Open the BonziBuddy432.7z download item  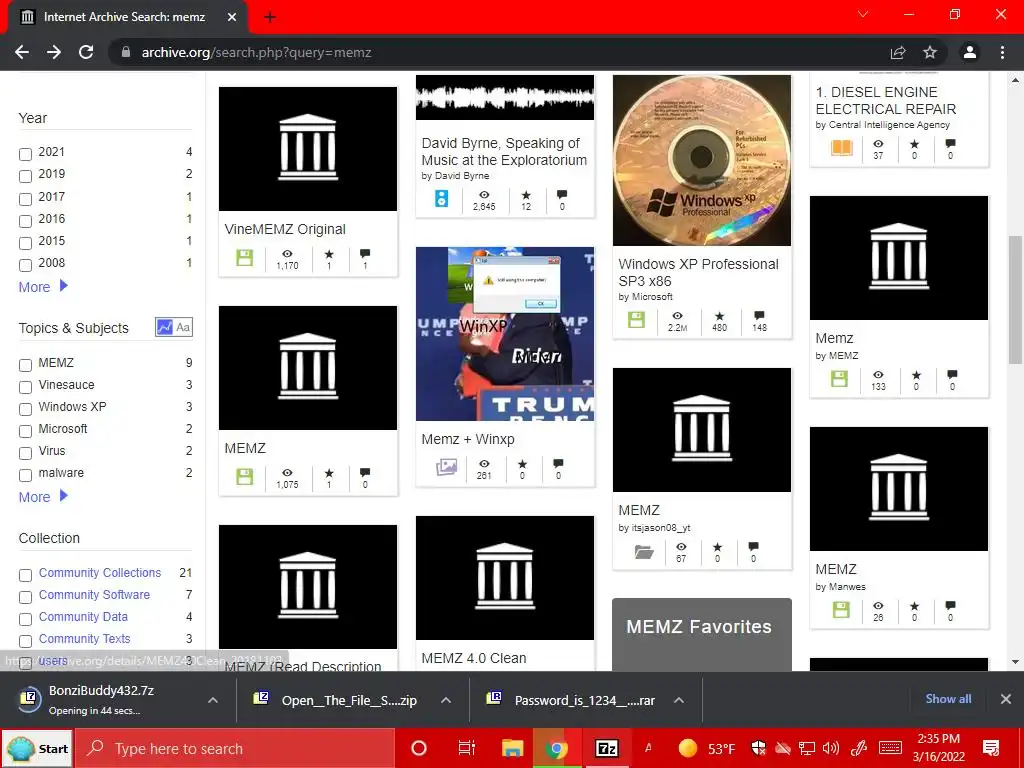click(101, 699)
